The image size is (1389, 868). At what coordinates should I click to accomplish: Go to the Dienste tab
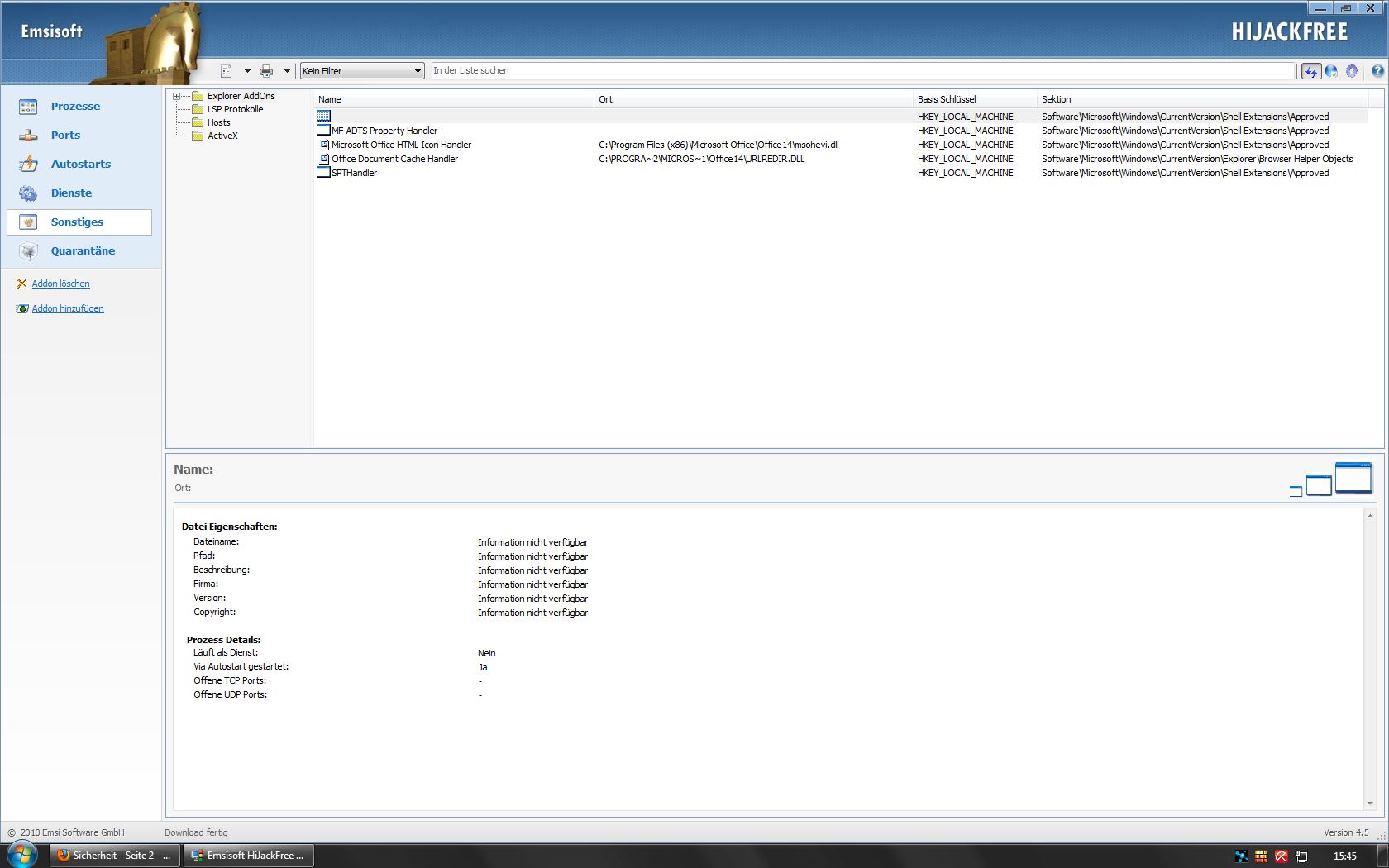(x=71, y=193)
